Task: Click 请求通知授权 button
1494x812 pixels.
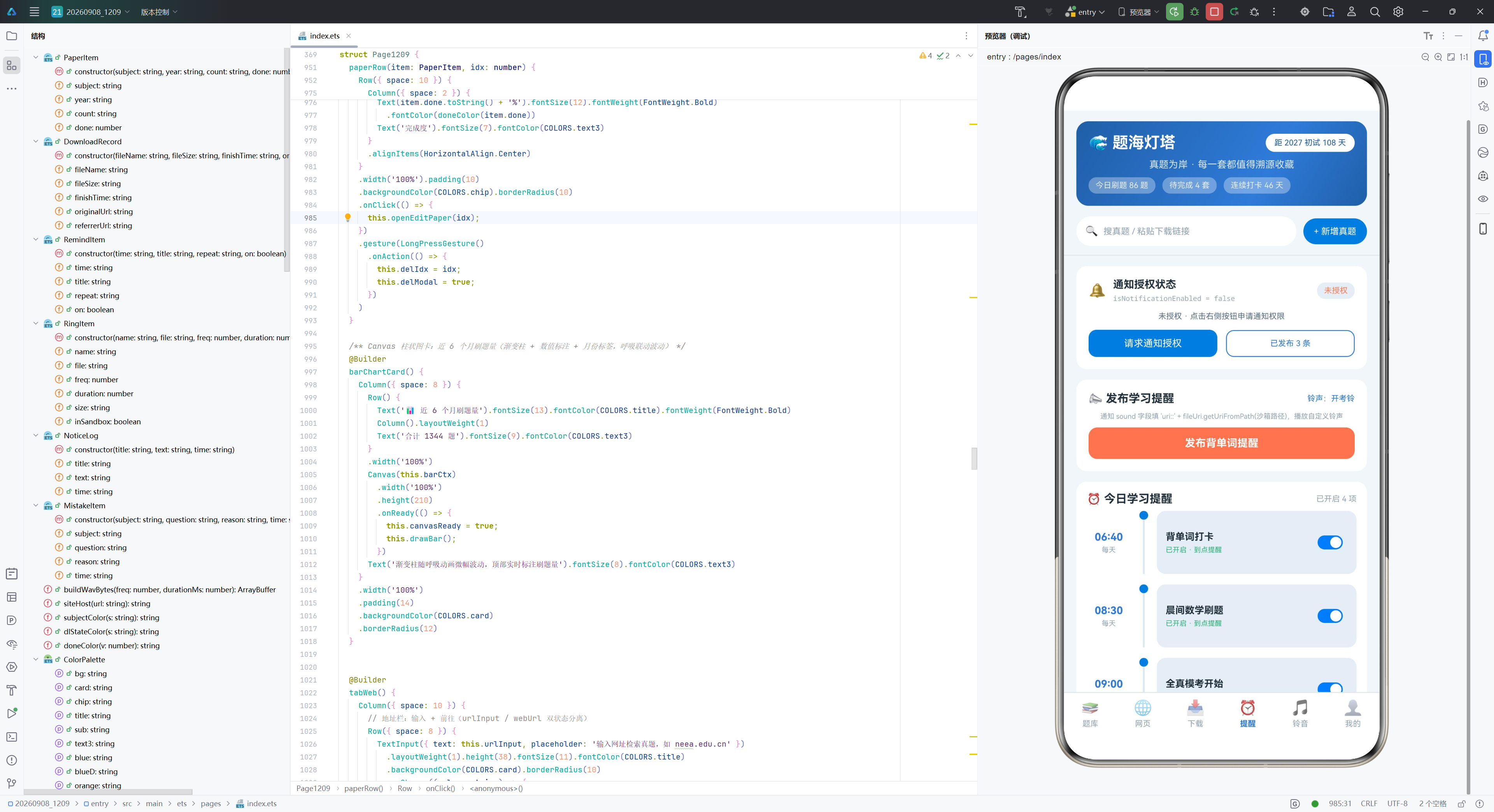Action: [1152, 343]
